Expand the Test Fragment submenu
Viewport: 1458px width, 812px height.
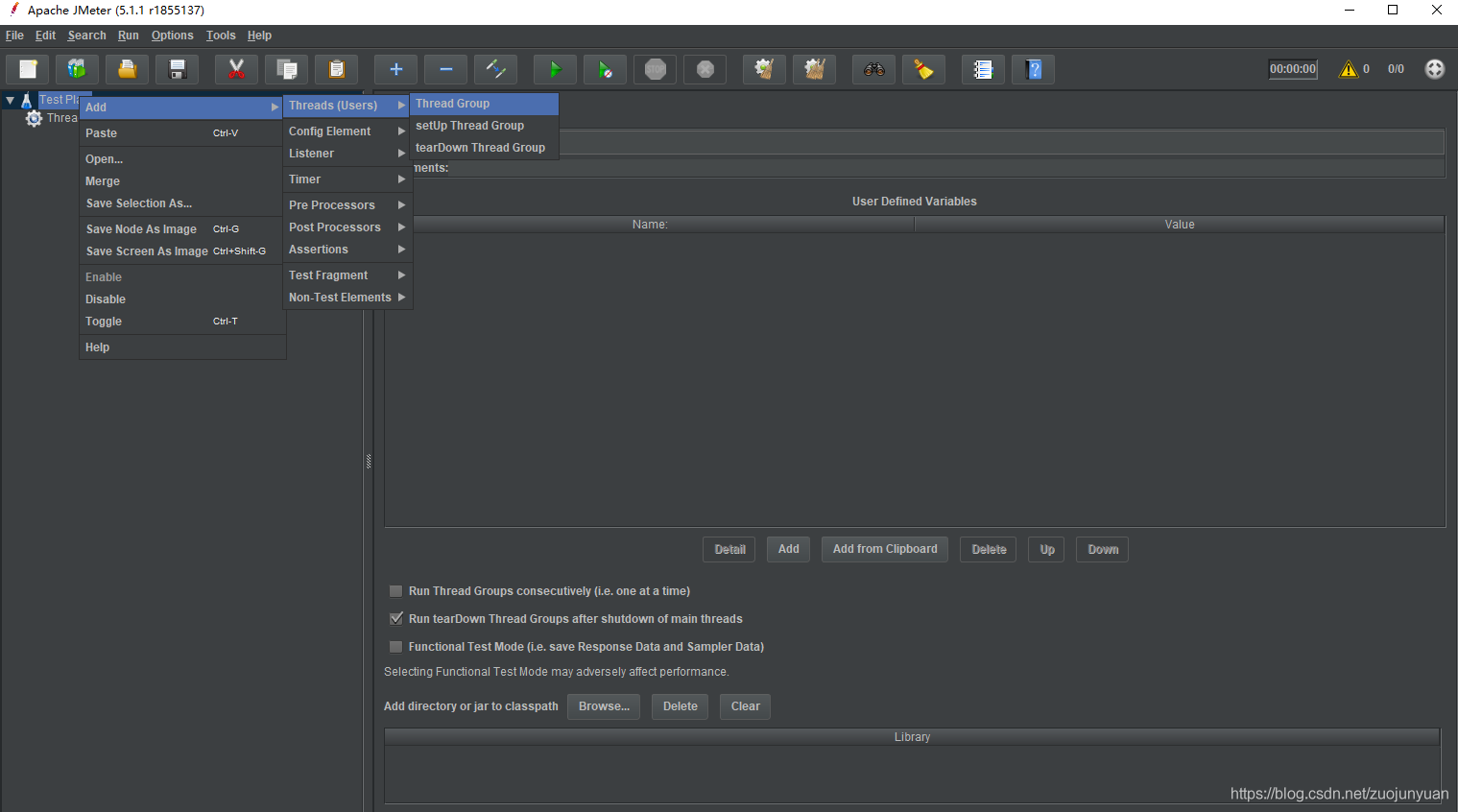click(x=348, y=275)
